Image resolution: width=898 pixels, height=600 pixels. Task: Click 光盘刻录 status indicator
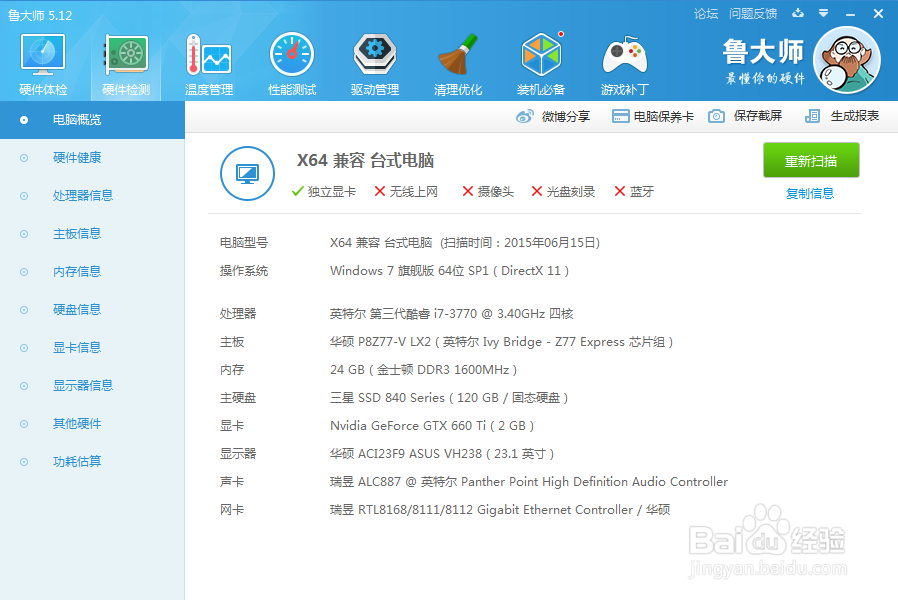pos(563,192)
